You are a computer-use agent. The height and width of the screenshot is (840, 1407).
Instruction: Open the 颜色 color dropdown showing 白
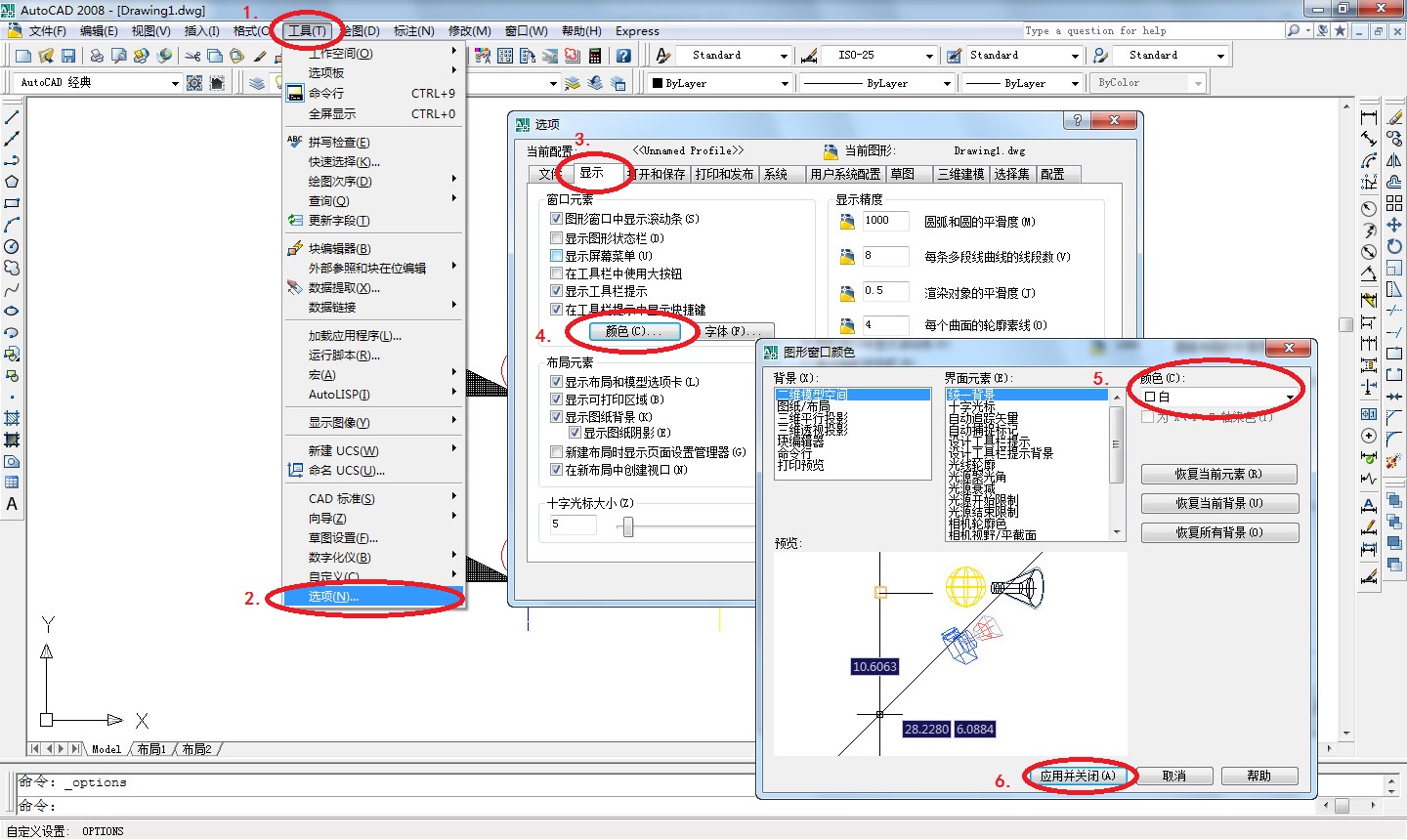click(x=1219, y=397)
